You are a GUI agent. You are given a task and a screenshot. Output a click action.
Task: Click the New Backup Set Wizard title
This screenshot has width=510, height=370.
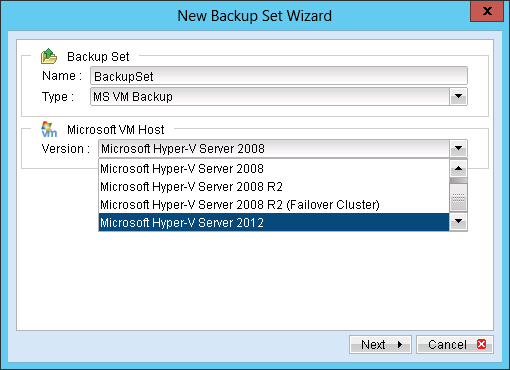255,16
